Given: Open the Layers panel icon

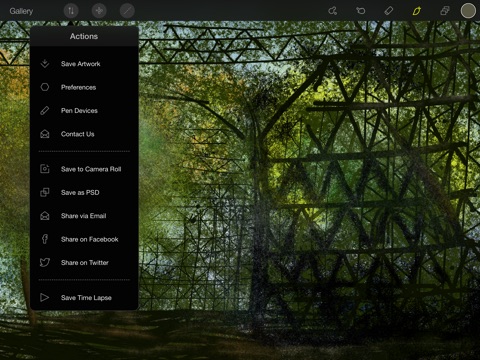Looking at the screenshot, I should coord(445,11).
